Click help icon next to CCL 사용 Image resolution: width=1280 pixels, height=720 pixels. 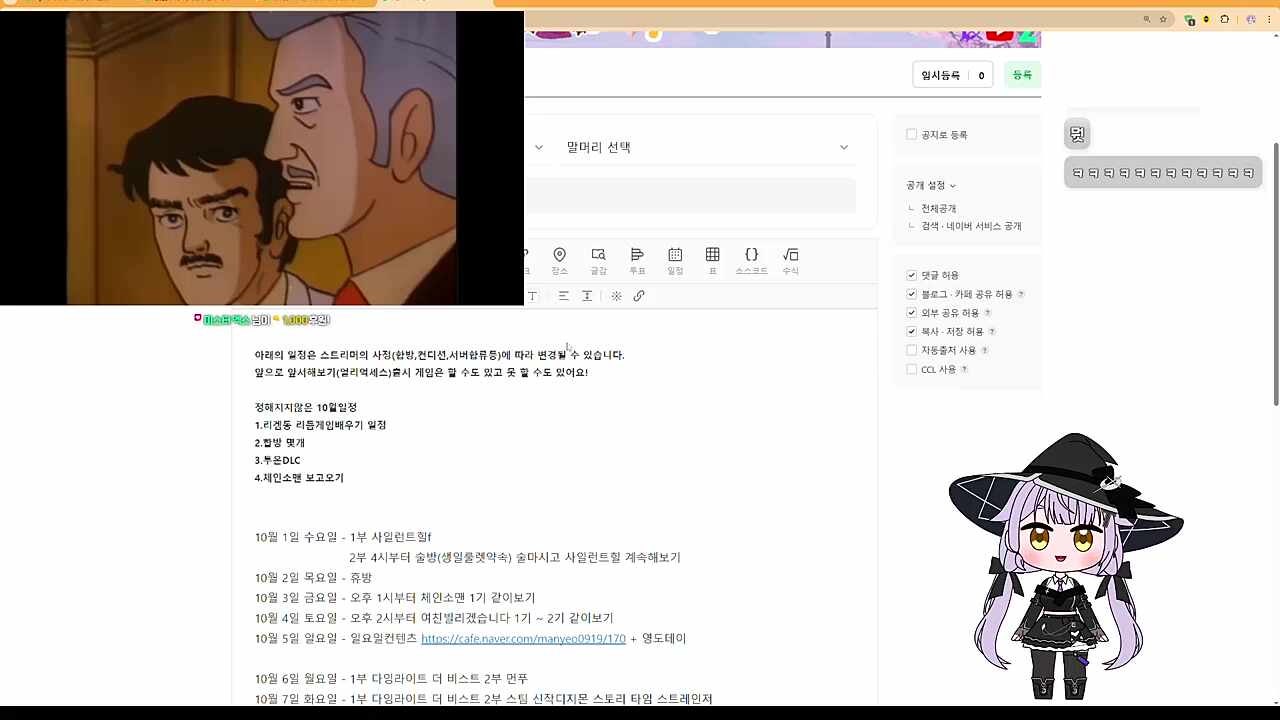(964, 370)
